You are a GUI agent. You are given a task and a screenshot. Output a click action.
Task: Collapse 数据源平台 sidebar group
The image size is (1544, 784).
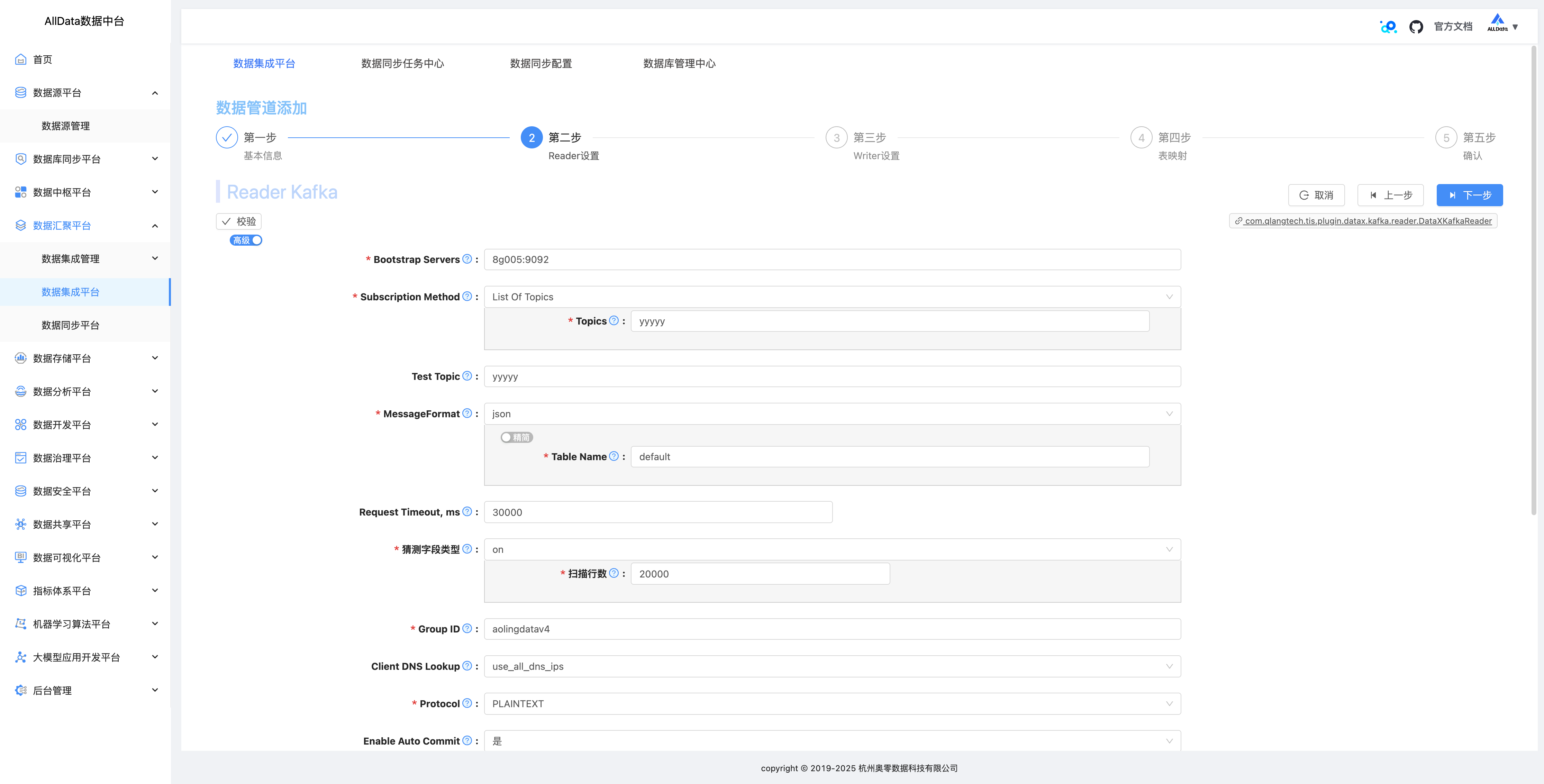pyautogui.click(x=155, y=93)
